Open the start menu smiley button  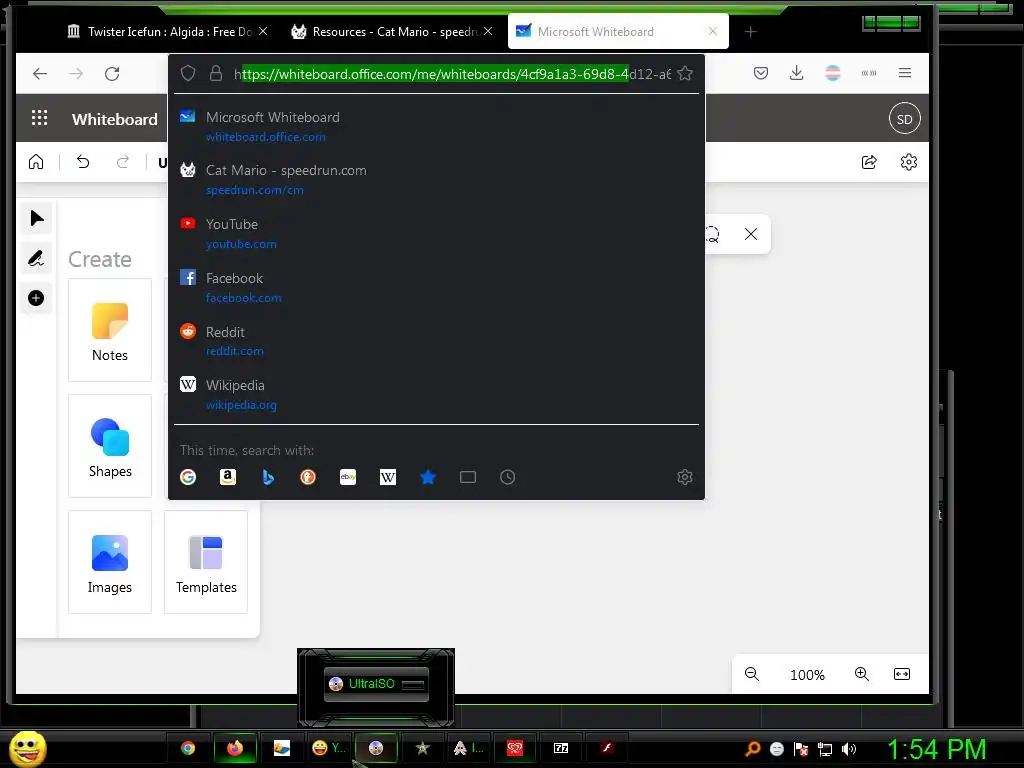point(27,748)
